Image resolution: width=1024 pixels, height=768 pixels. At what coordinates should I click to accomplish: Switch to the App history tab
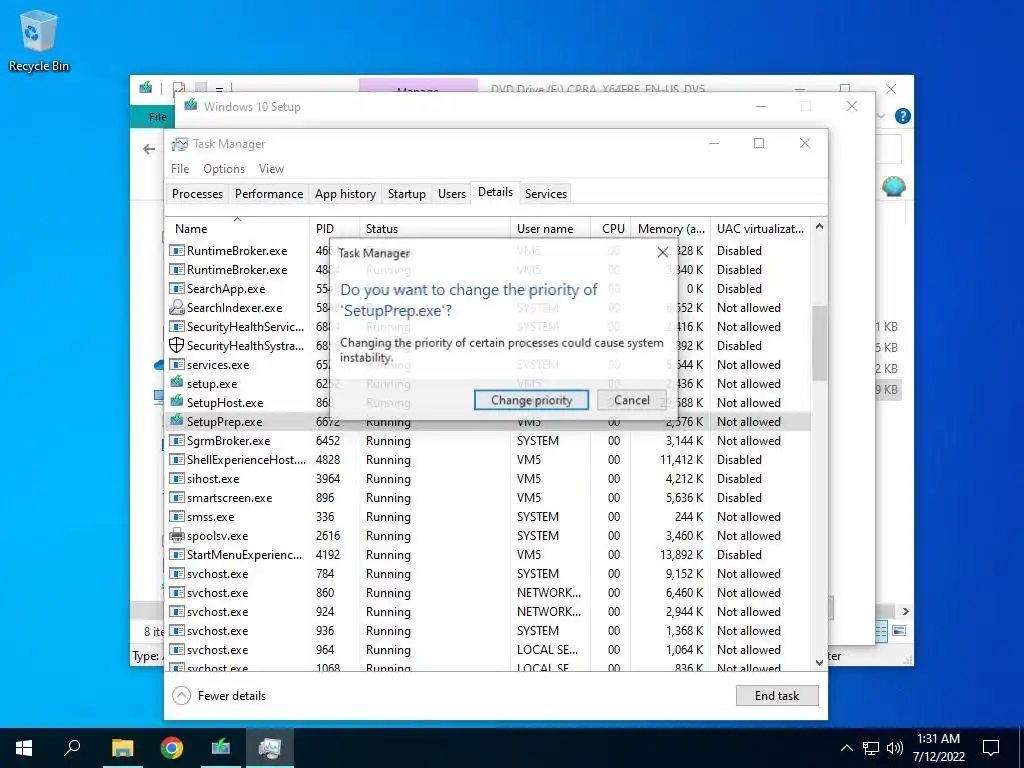point(345,193)
